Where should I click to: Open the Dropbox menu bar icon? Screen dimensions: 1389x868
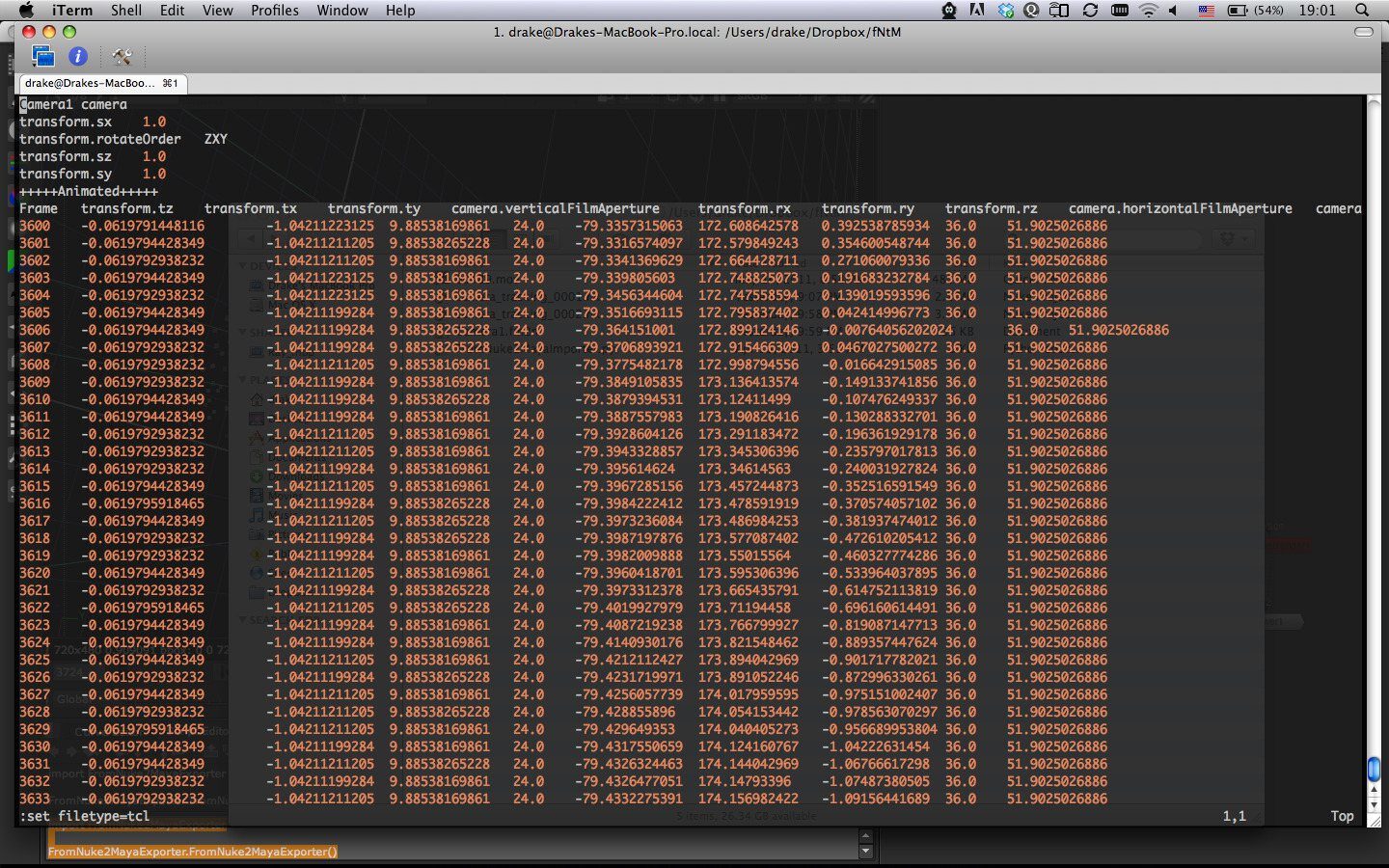click(1006, 10)
